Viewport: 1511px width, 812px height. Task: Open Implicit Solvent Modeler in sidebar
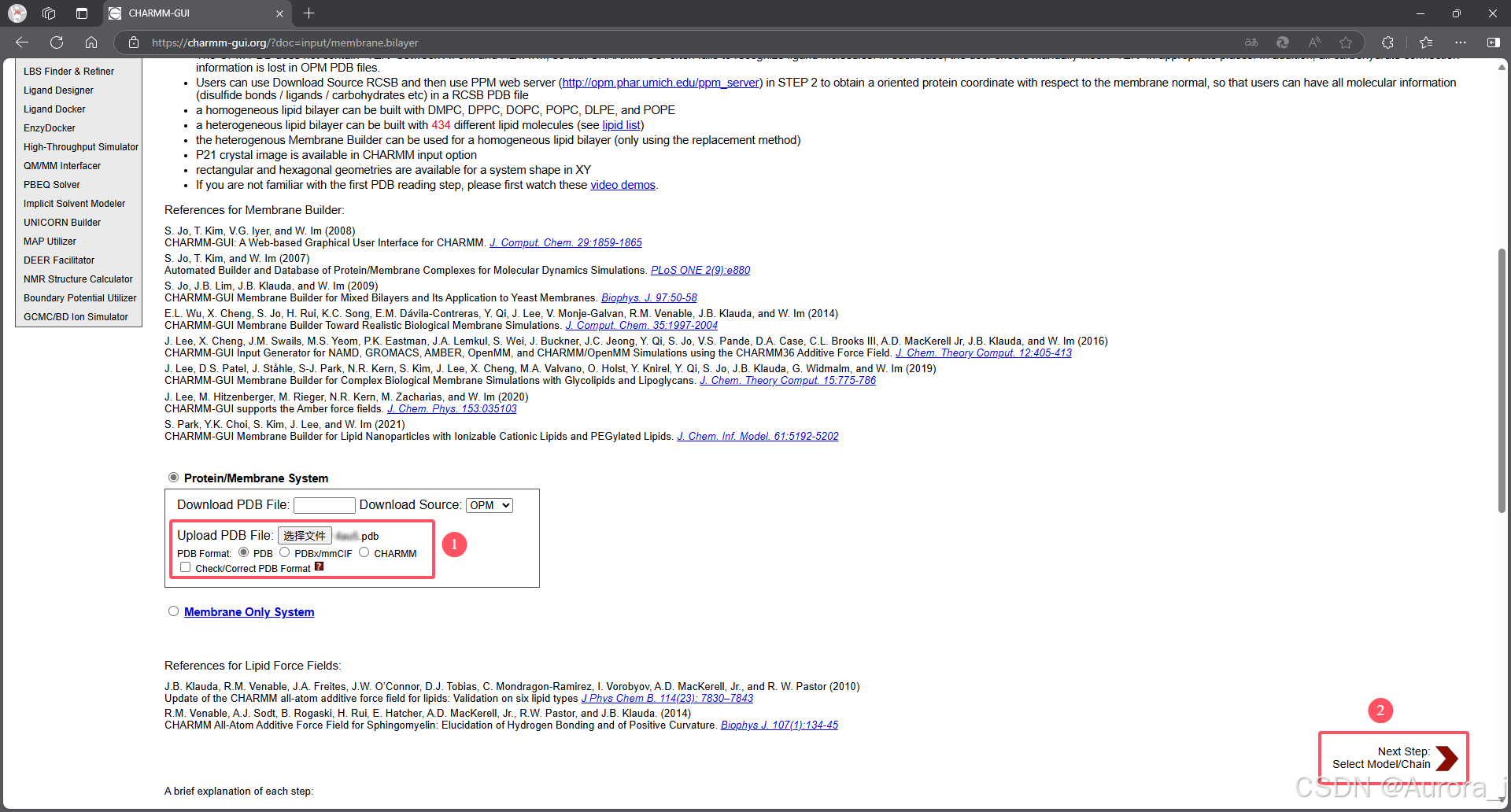74,204
